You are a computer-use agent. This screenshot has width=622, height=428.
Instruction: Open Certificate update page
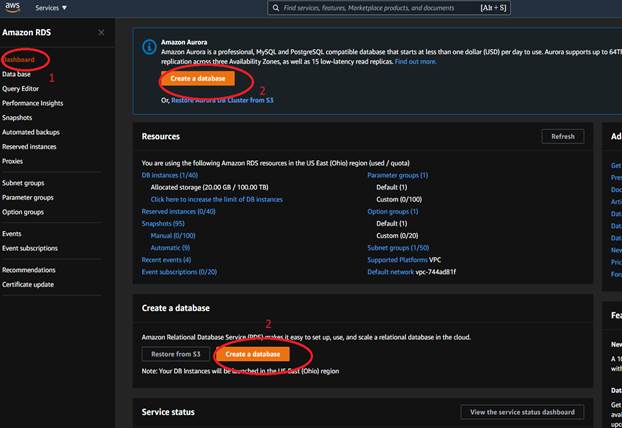[28, 285]
